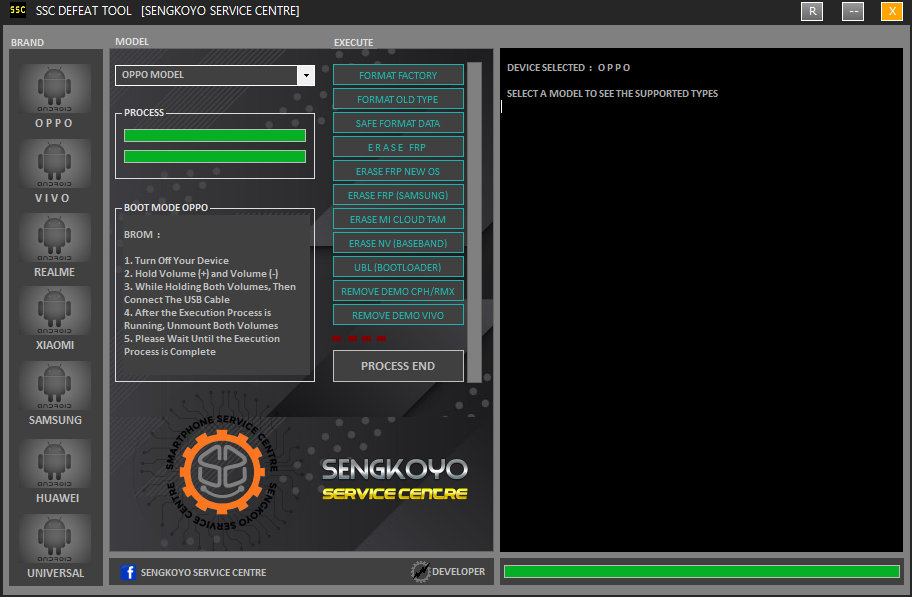Start SAFE FORMAT DATA
The width and height of the screenshot is (912, 597).
pos(398,123)
